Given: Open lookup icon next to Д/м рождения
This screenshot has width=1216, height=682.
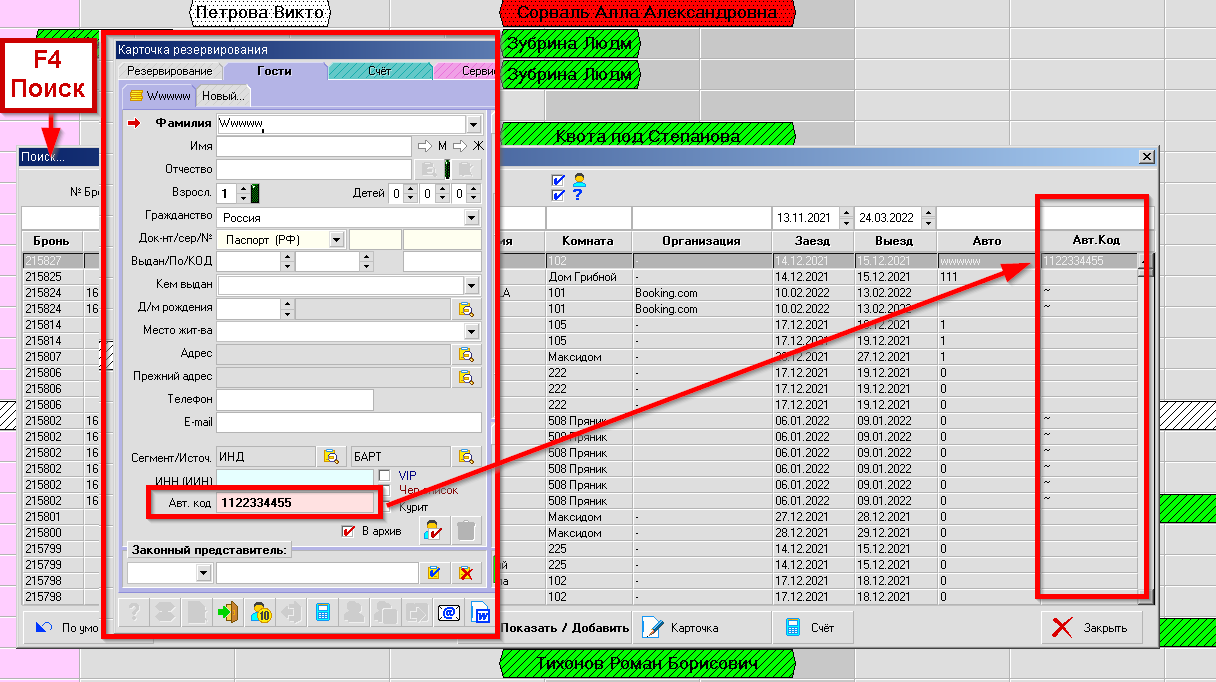Looking at the screenshot, I should (465, 309).
